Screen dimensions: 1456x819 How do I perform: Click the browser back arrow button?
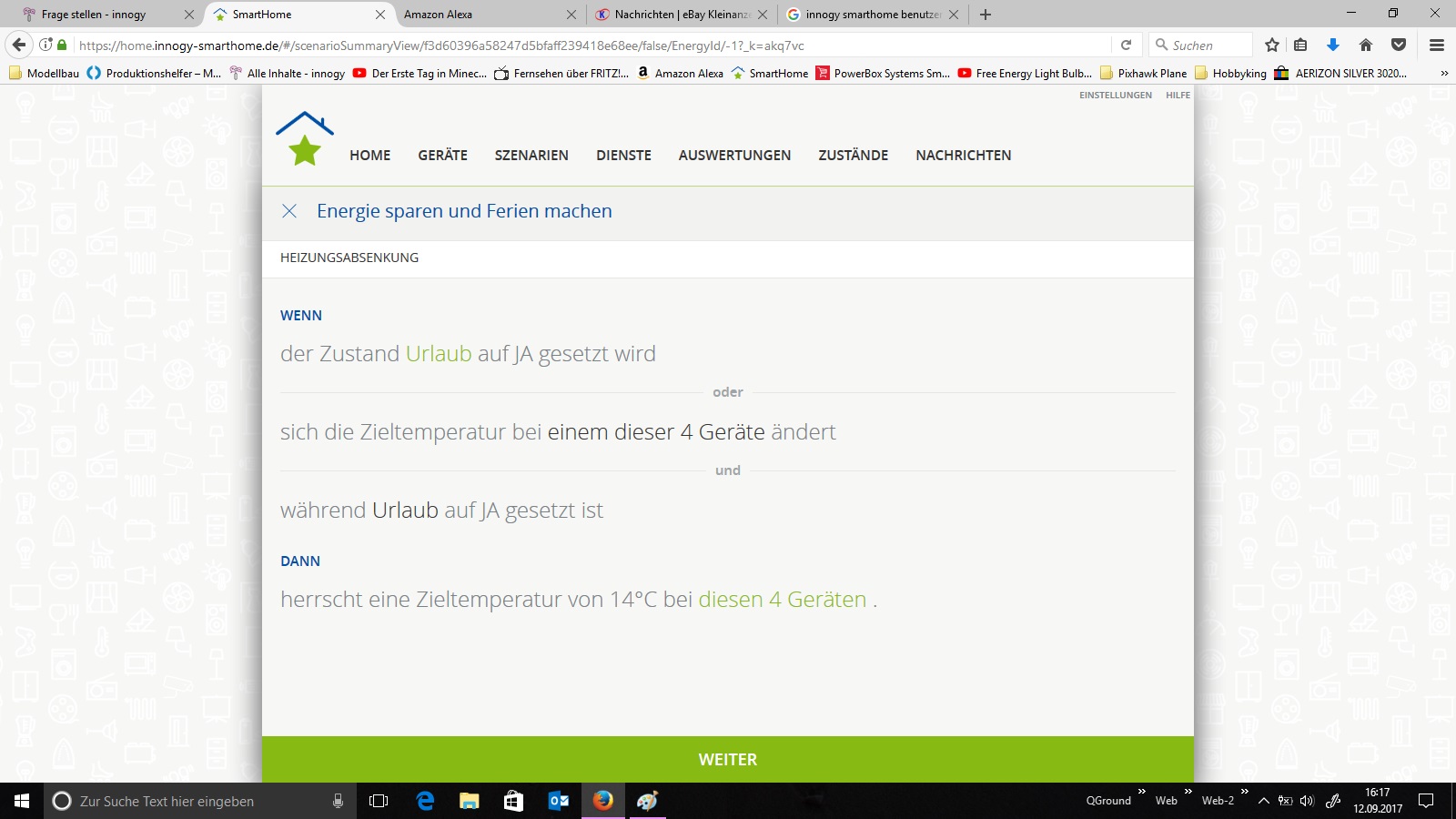19,45
